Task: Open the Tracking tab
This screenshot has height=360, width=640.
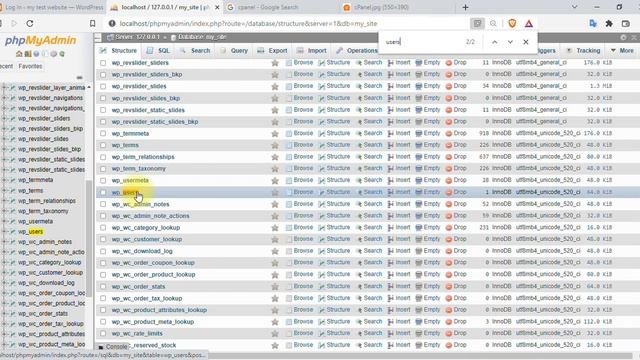Action: (583, 51)
